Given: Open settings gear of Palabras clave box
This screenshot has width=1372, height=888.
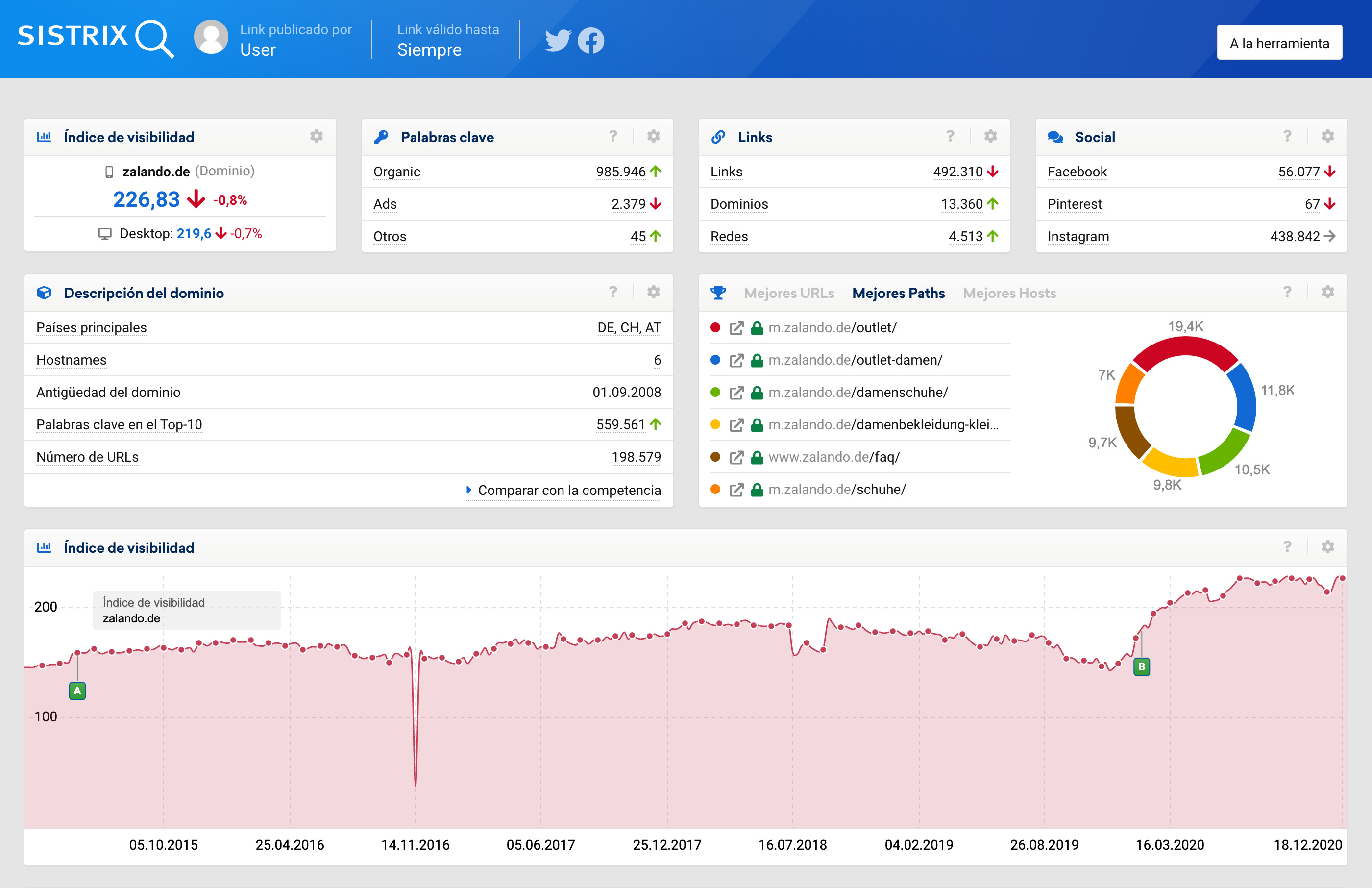Looking at the screenshot, I should (653, 136).
